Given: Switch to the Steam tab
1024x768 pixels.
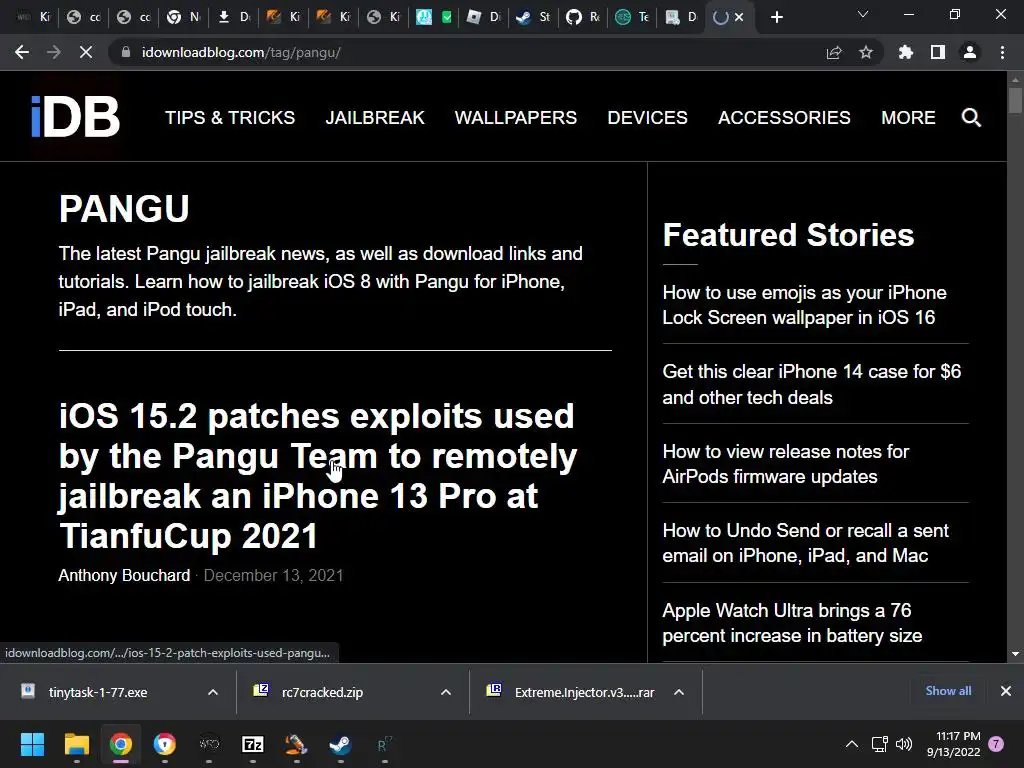Looking at the screenshot, I should pyautogui.click(x=532, y=17).
